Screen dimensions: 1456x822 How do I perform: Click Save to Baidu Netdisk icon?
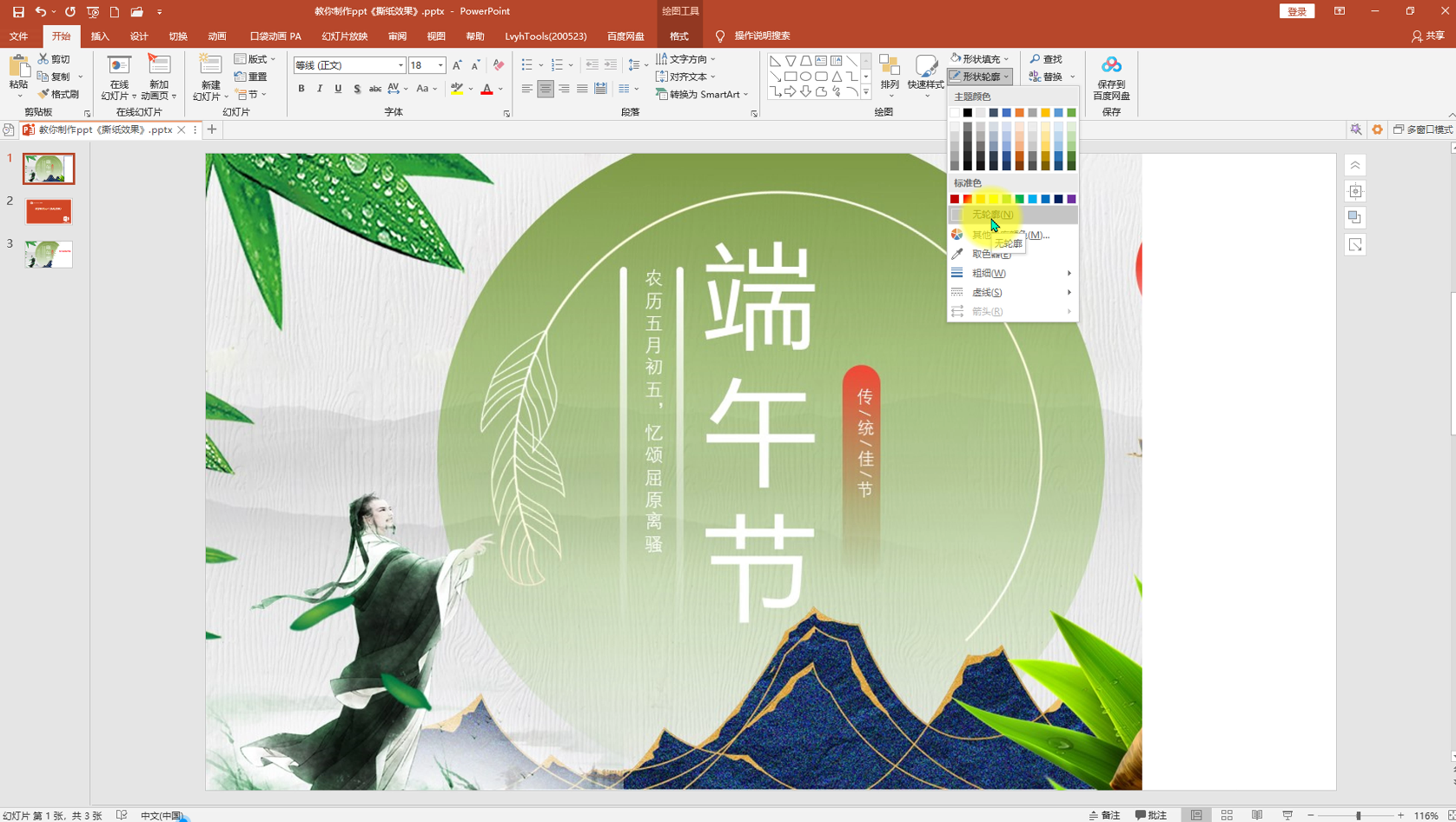pyautogui.click(x=1111, y=66)
